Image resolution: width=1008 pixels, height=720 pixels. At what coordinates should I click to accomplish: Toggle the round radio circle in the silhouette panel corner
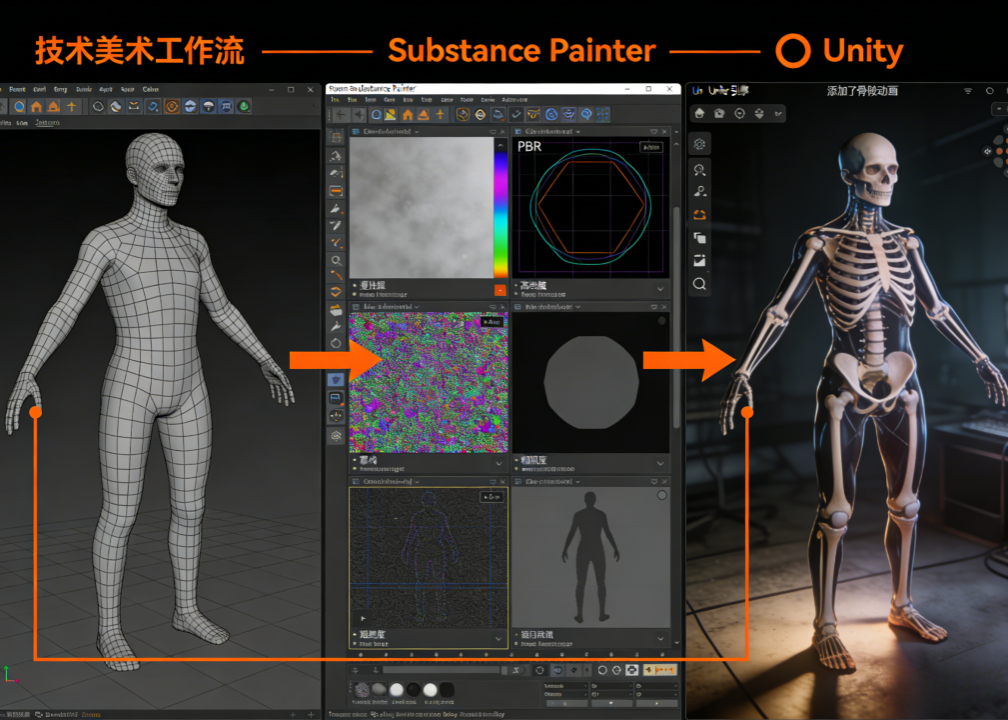point(662,496)
